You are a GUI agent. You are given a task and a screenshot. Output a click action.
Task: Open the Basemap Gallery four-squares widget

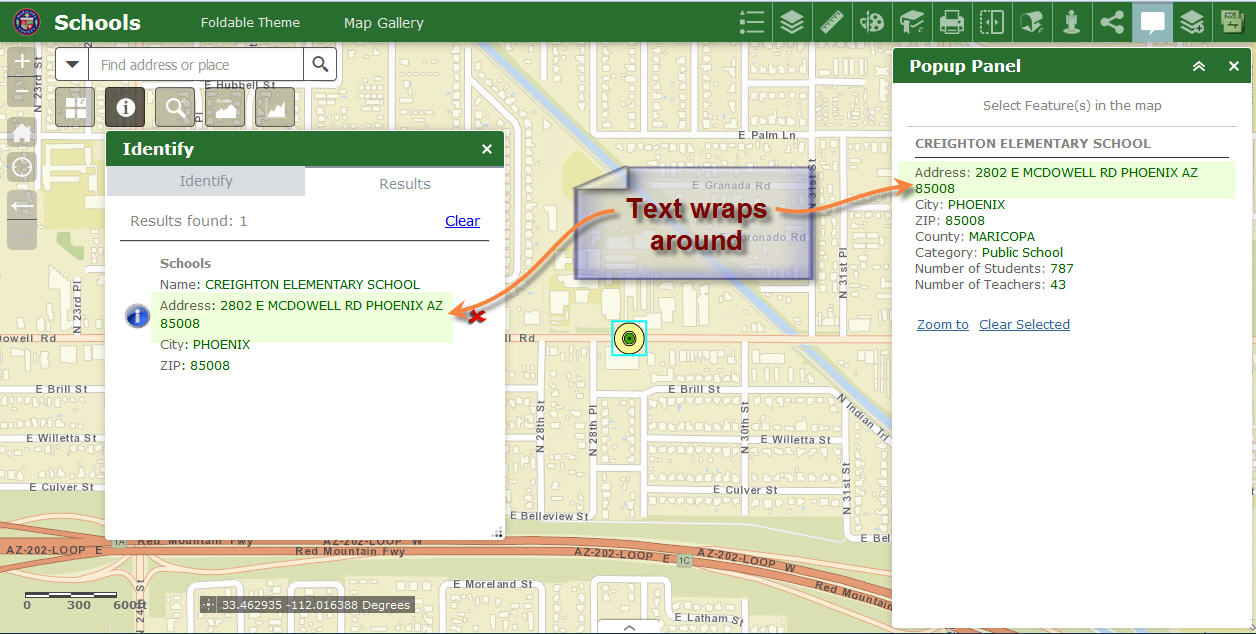click(x=75, y=107)
